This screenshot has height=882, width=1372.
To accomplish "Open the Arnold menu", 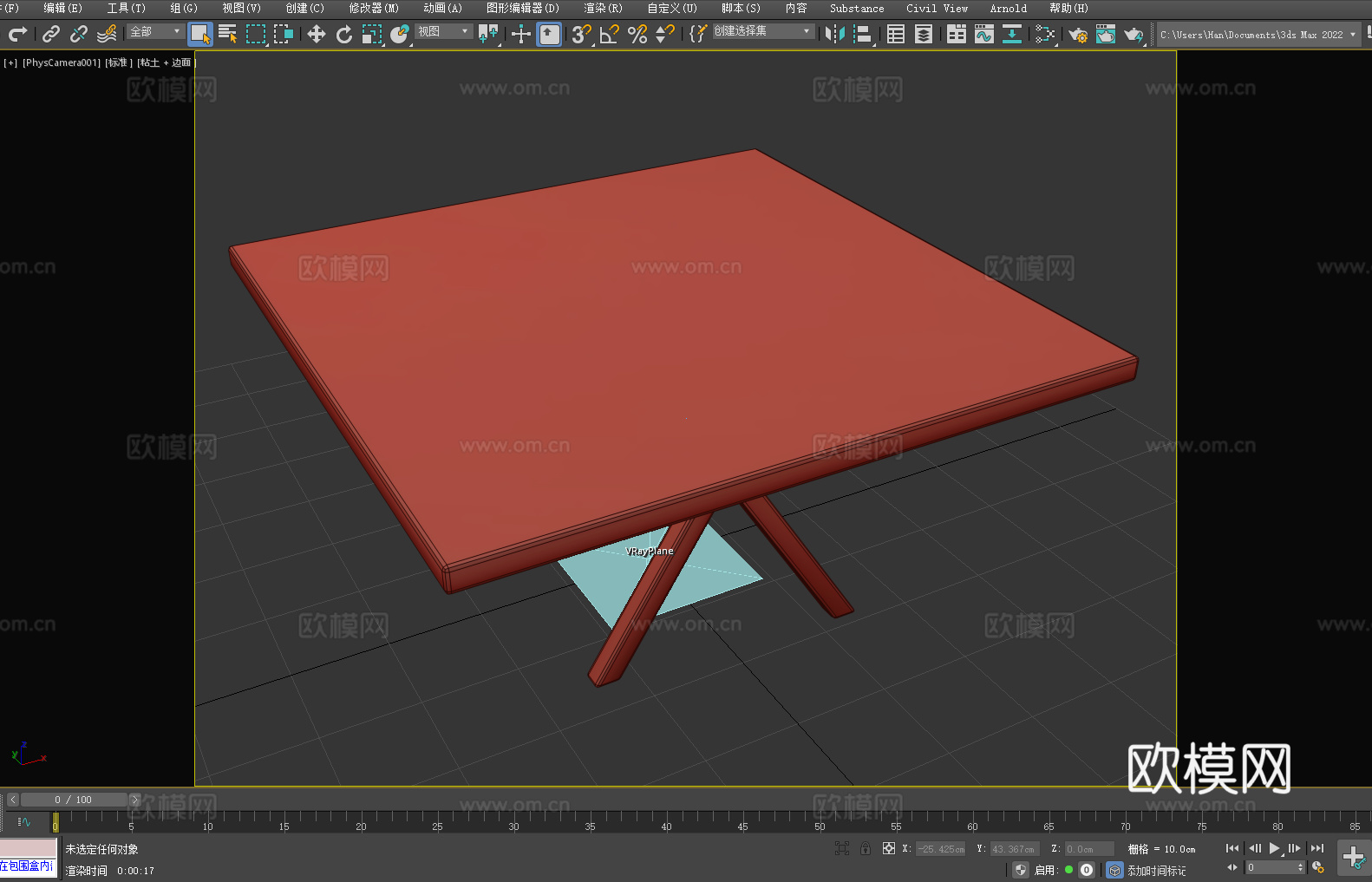I will [x=1009, y=8].
